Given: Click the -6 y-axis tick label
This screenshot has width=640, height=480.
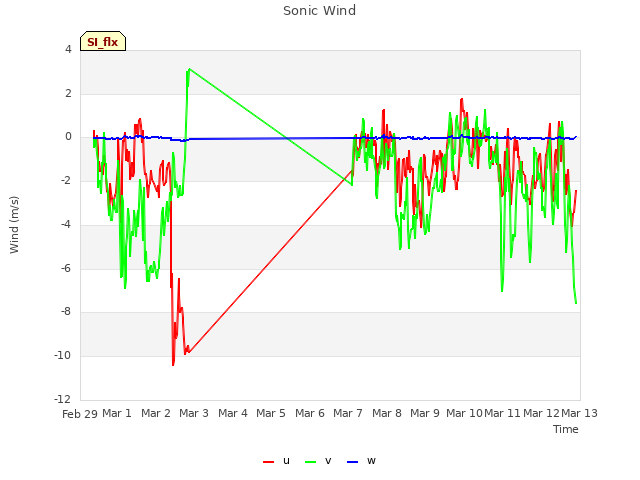Looking at the screenshot, I should (x=66, y=268).
